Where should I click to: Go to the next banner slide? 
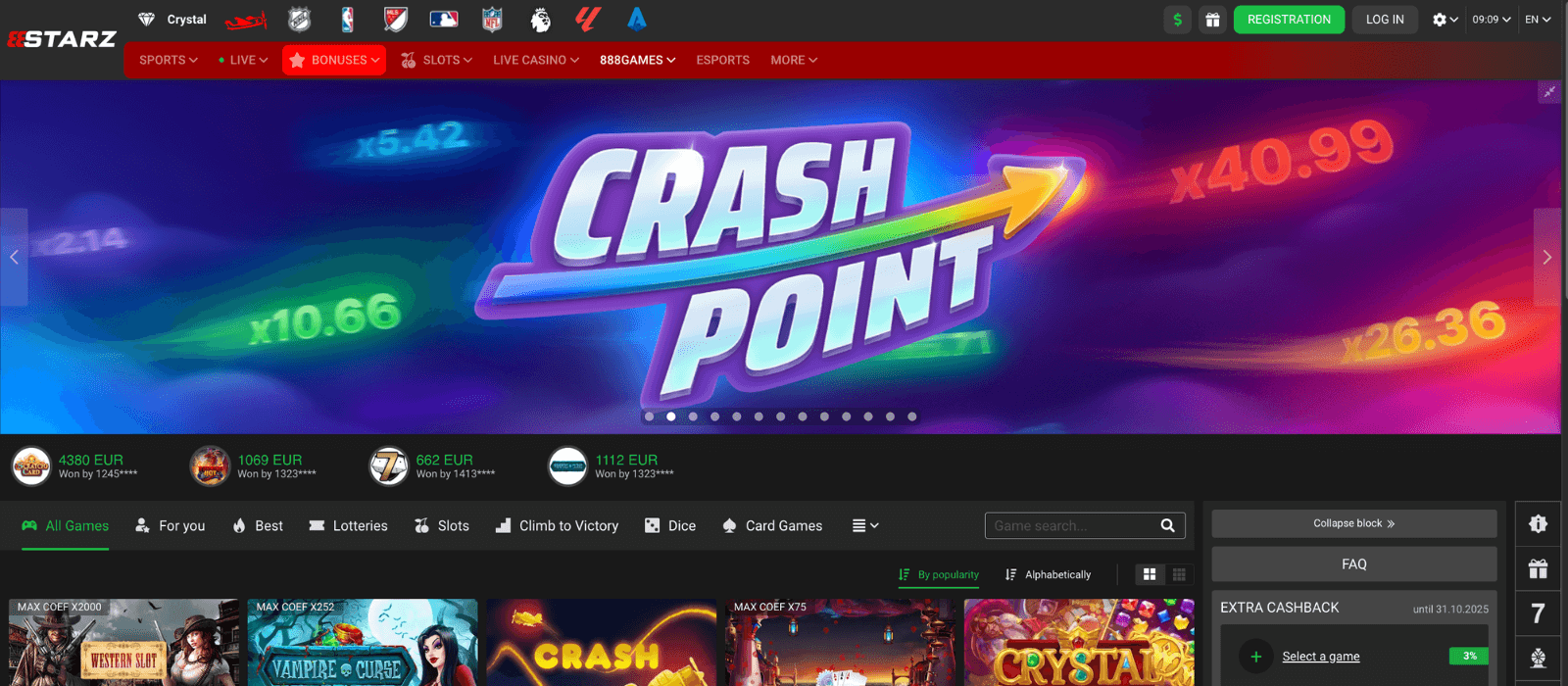1546,257
